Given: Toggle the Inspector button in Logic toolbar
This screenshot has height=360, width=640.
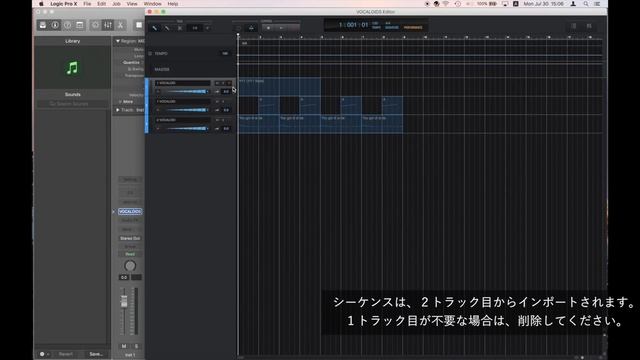Looking at the screenshot, I should coord(55,25).
